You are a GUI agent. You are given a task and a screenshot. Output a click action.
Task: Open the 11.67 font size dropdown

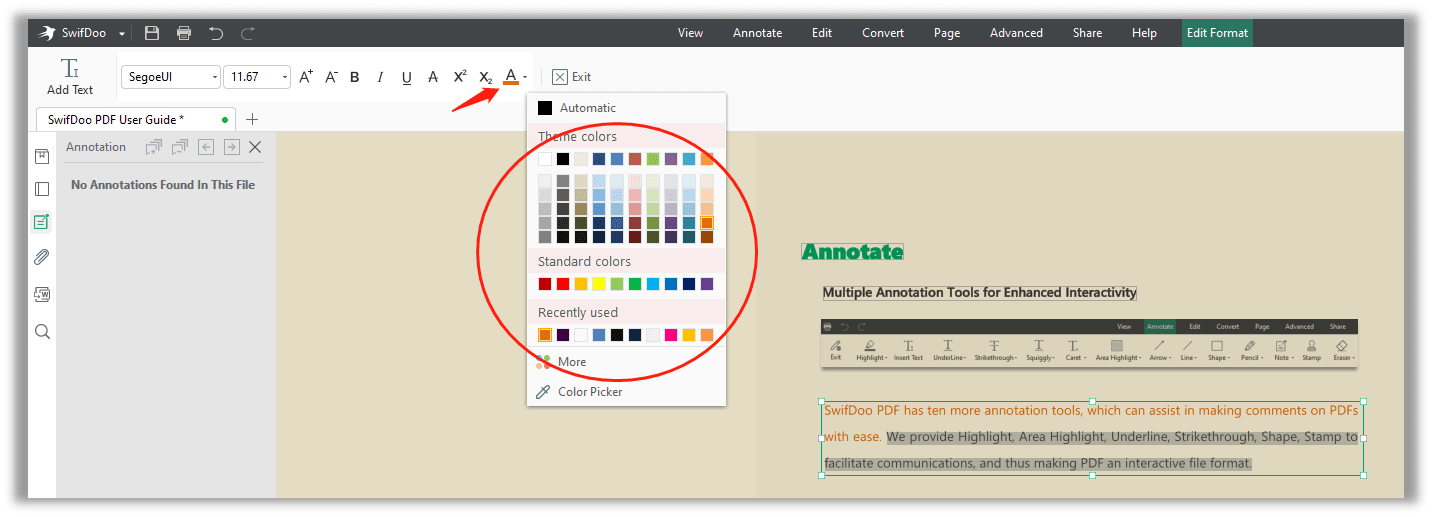[x=257, y=77]
